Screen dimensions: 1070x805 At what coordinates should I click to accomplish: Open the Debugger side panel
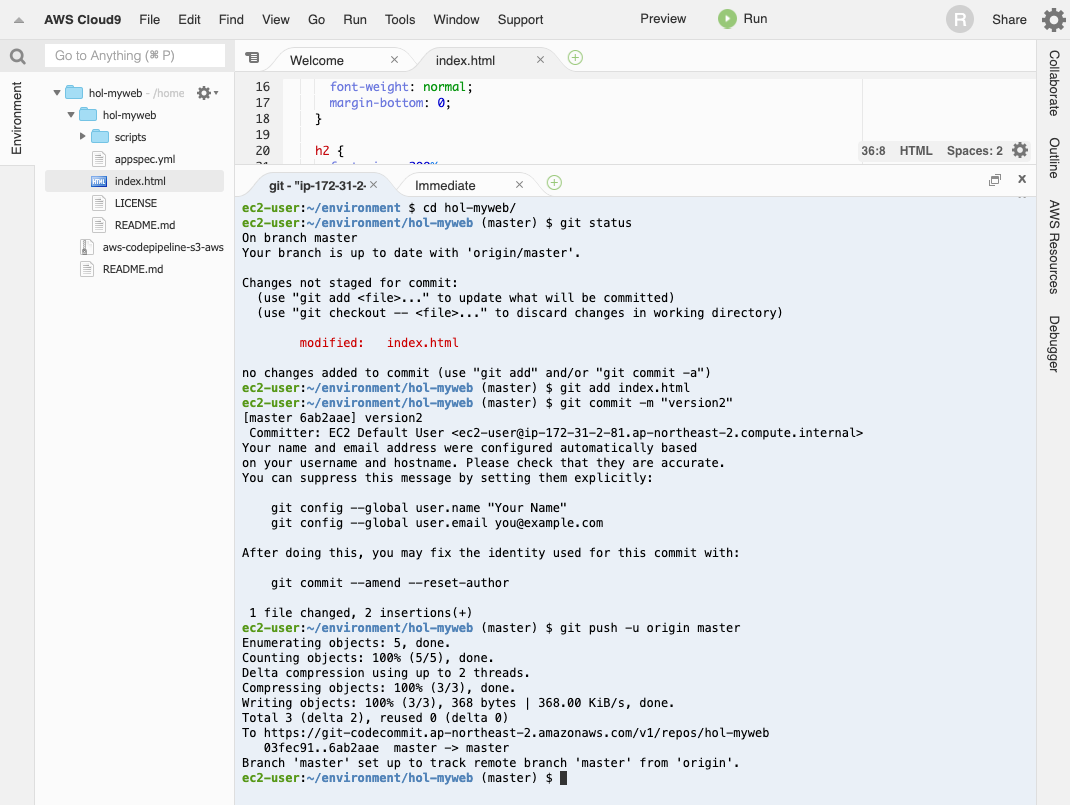[1054, 344]
